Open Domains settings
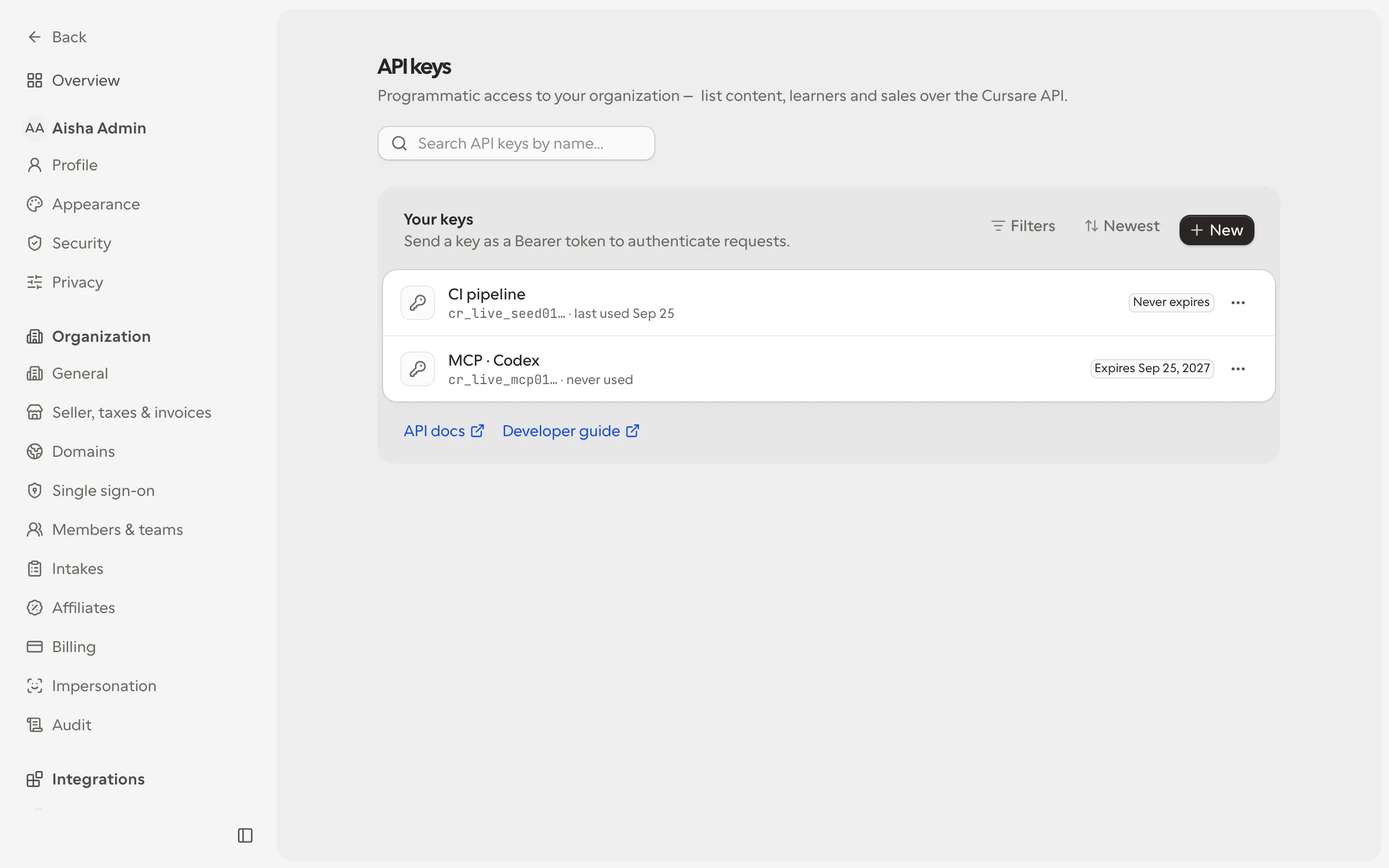 (x=71, y=452)
